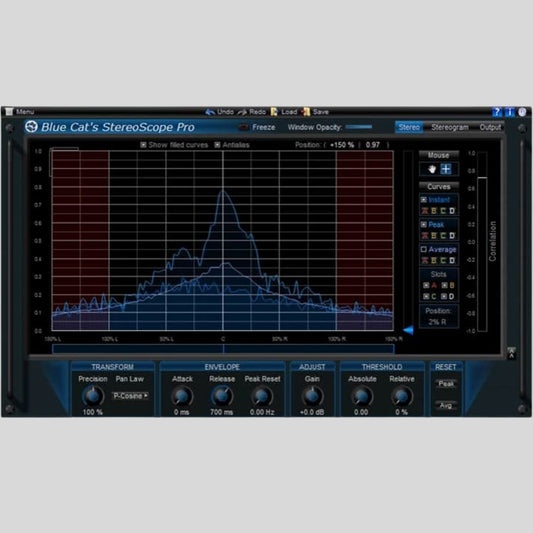Toggle Slots D checkbox

point(444,296)
